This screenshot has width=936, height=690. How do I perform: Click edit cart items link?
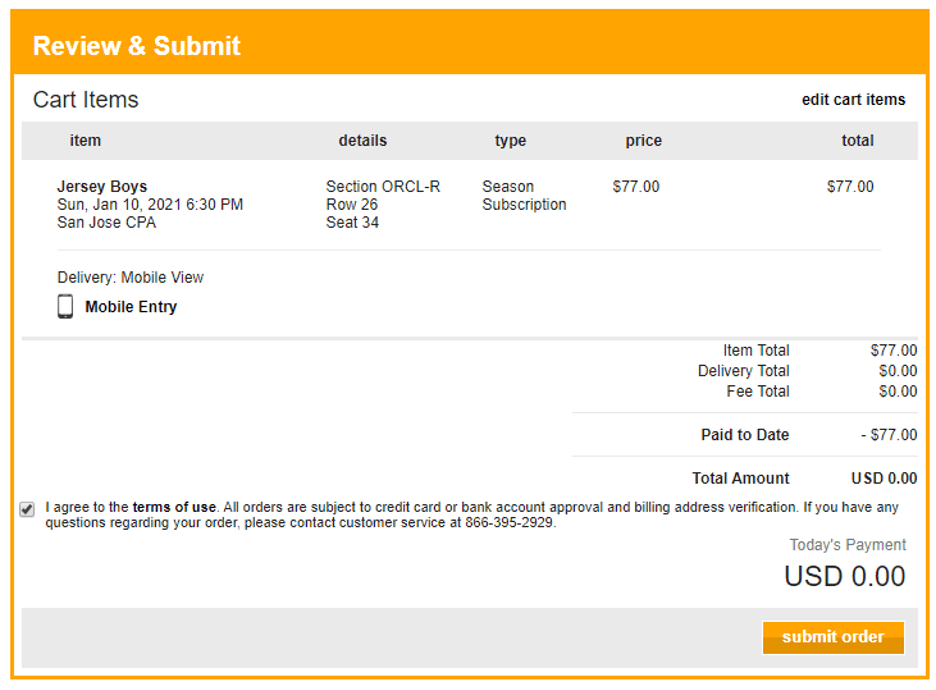(x=853, y=100)
